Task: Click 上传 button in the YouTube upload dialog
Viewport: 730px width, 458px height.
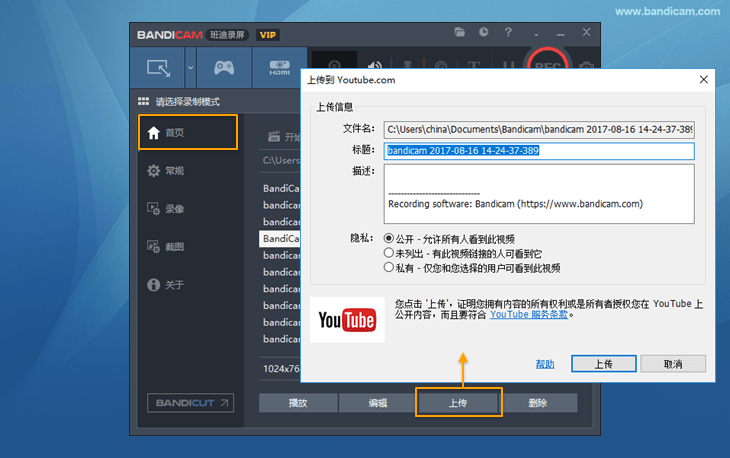Action: [604, 364]
